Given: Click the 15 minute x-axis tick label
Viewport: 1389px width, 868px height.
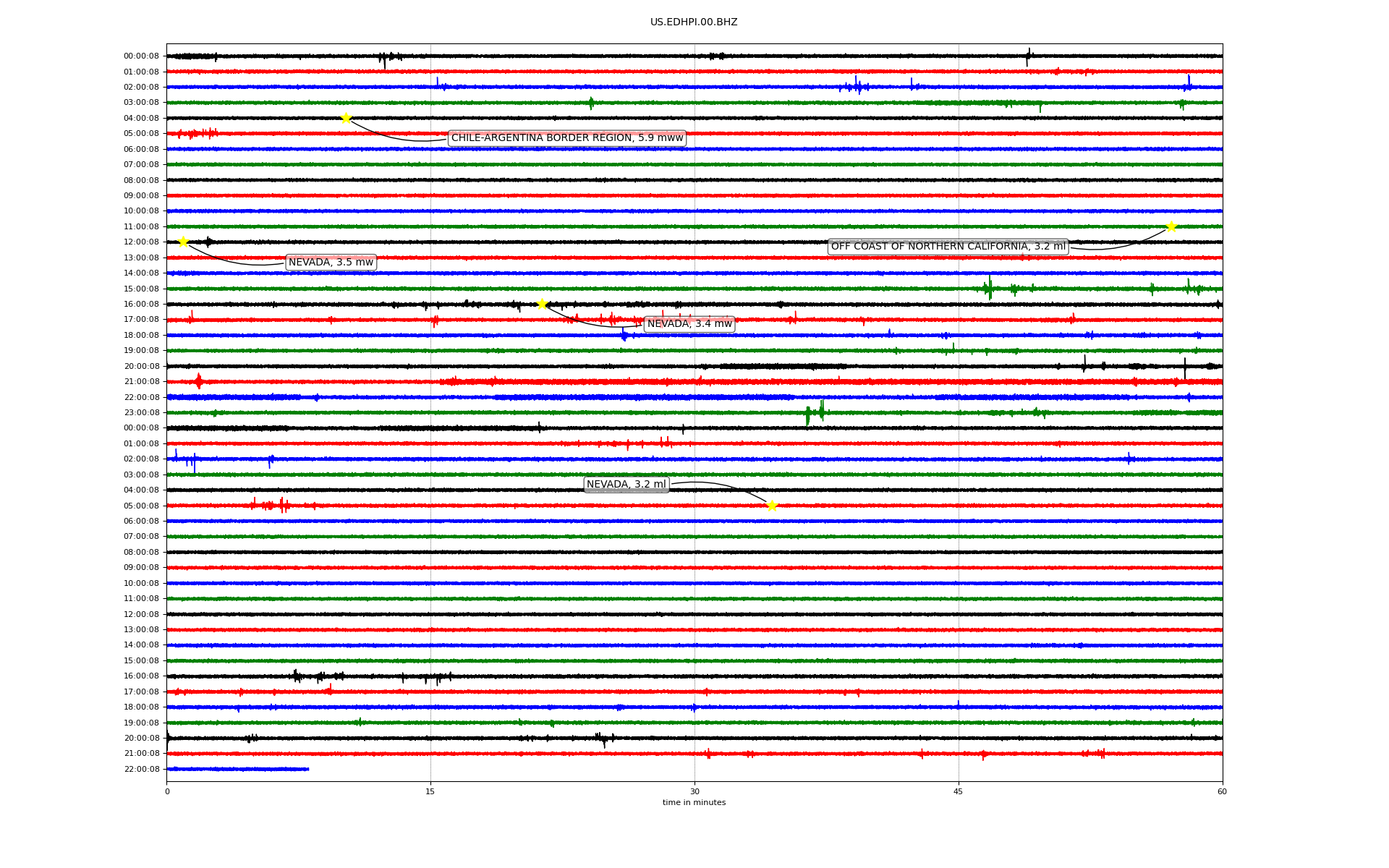Looking at the screenshot, I should (430, 791).
